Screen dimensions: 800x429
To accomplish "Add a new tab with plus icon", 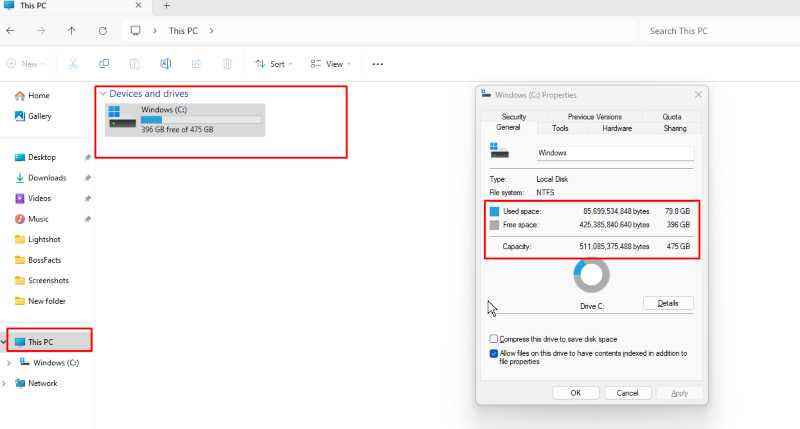I will (166, 6).
